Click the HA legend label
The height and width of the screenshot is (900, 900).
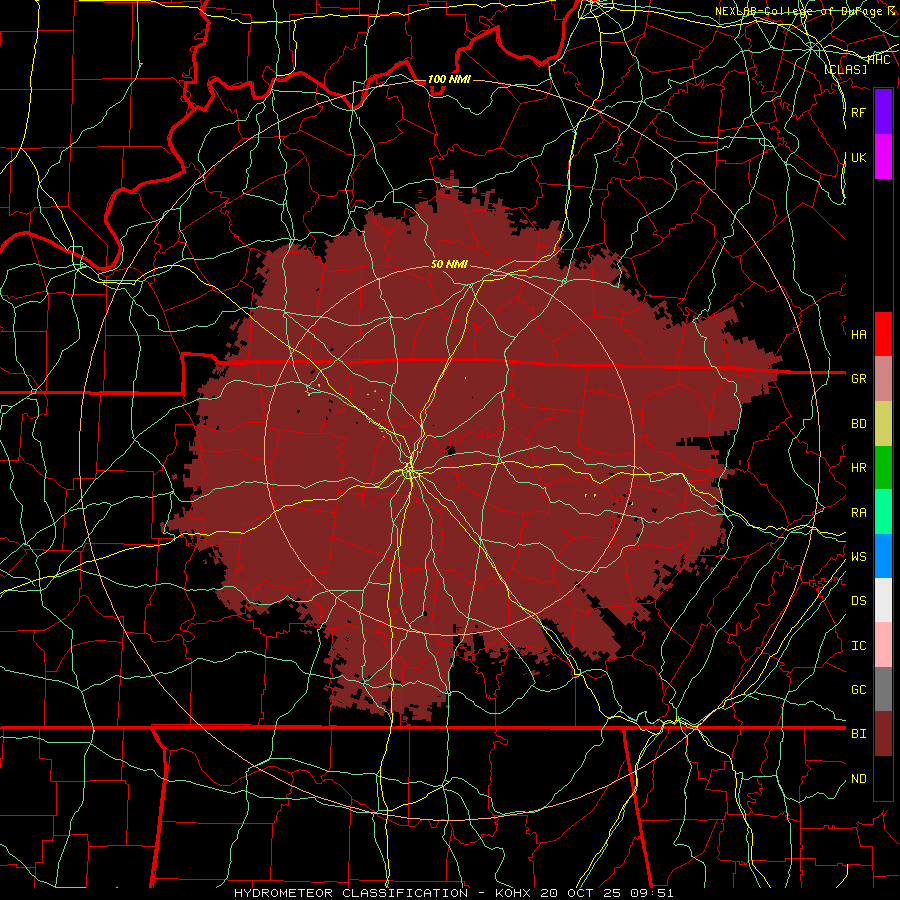pos(858,334)
